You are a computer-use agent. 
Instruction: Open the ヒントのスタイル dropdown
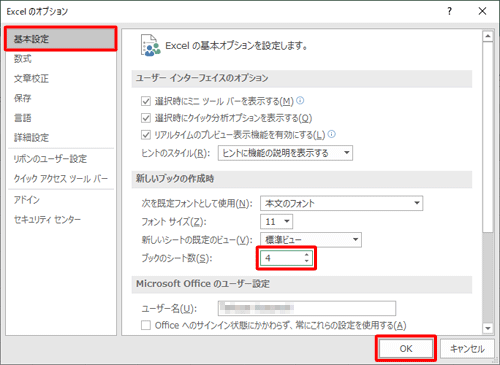(285, 153)
